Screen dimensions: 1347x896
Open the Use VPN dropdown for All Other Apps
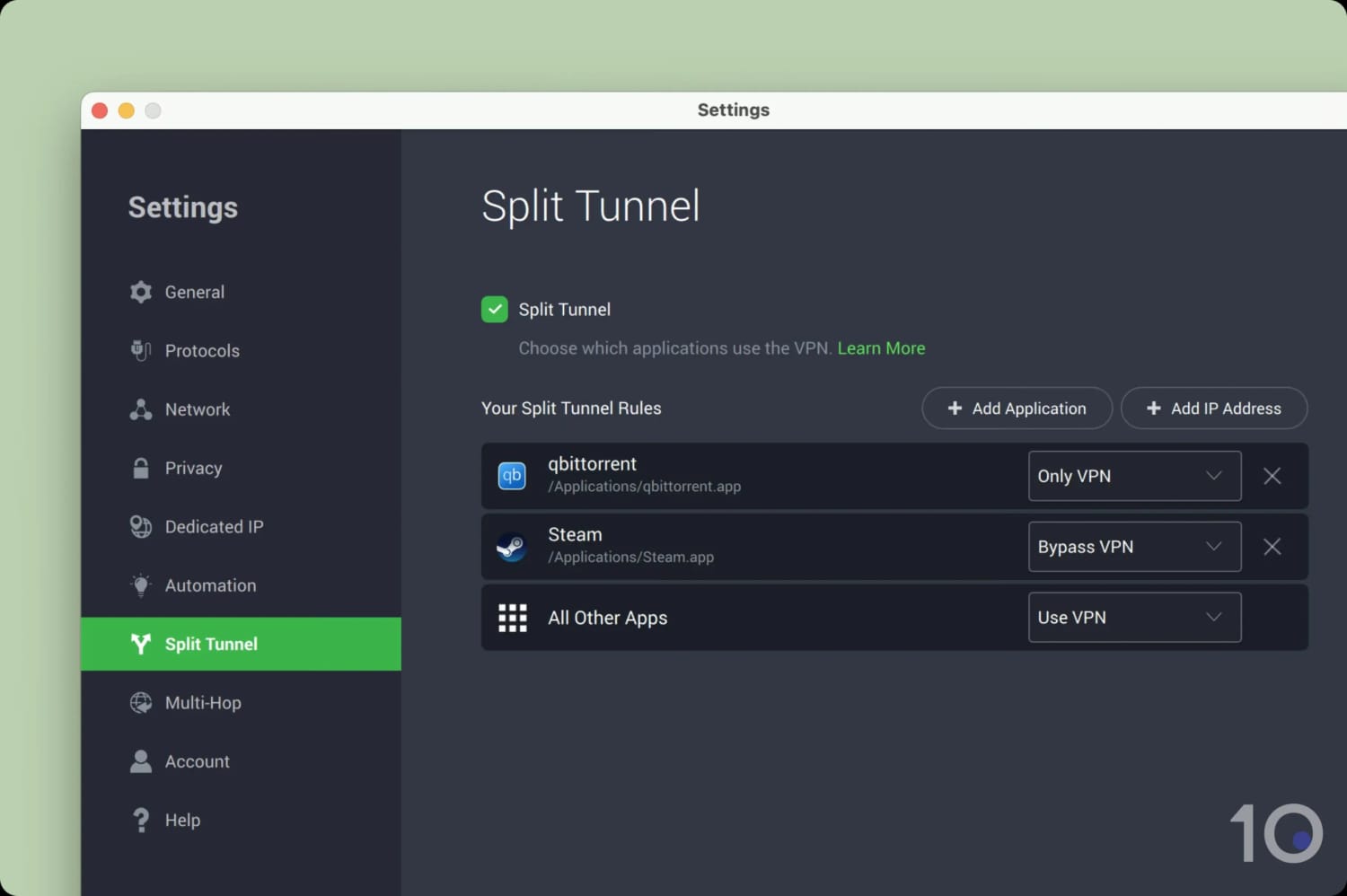[x=1133, y=617]
